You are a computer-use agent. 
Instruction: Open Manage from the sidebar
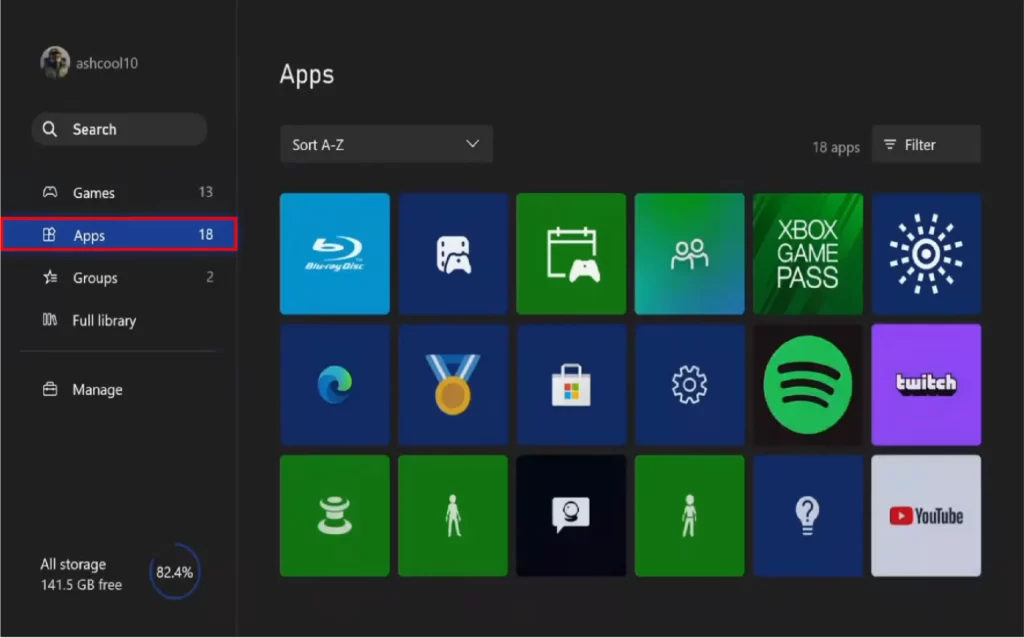(119, 389)
